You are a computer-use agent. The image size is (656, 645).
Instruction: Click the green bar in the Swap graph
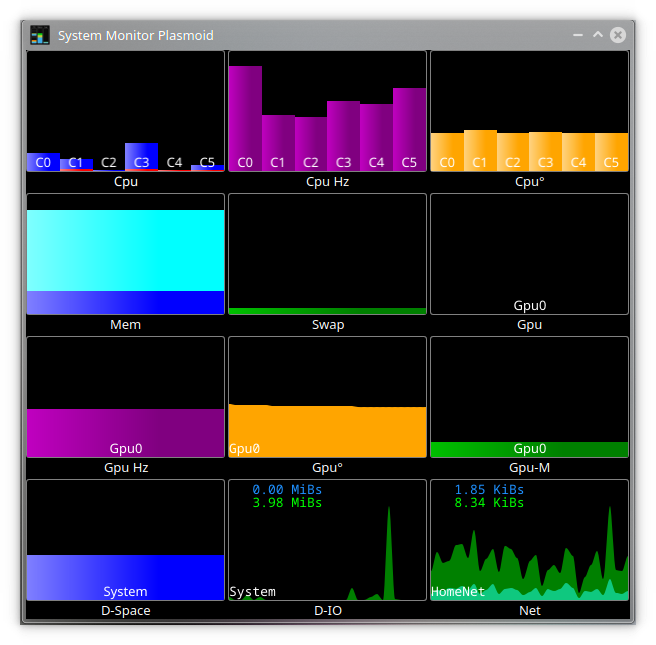328,311
